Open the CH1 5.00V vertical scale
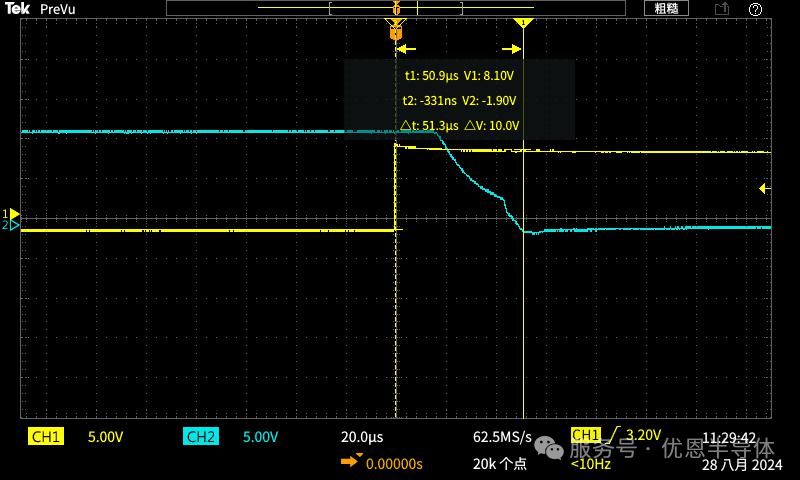The width and height of the screenshot is (800, 480). (106, 437)
